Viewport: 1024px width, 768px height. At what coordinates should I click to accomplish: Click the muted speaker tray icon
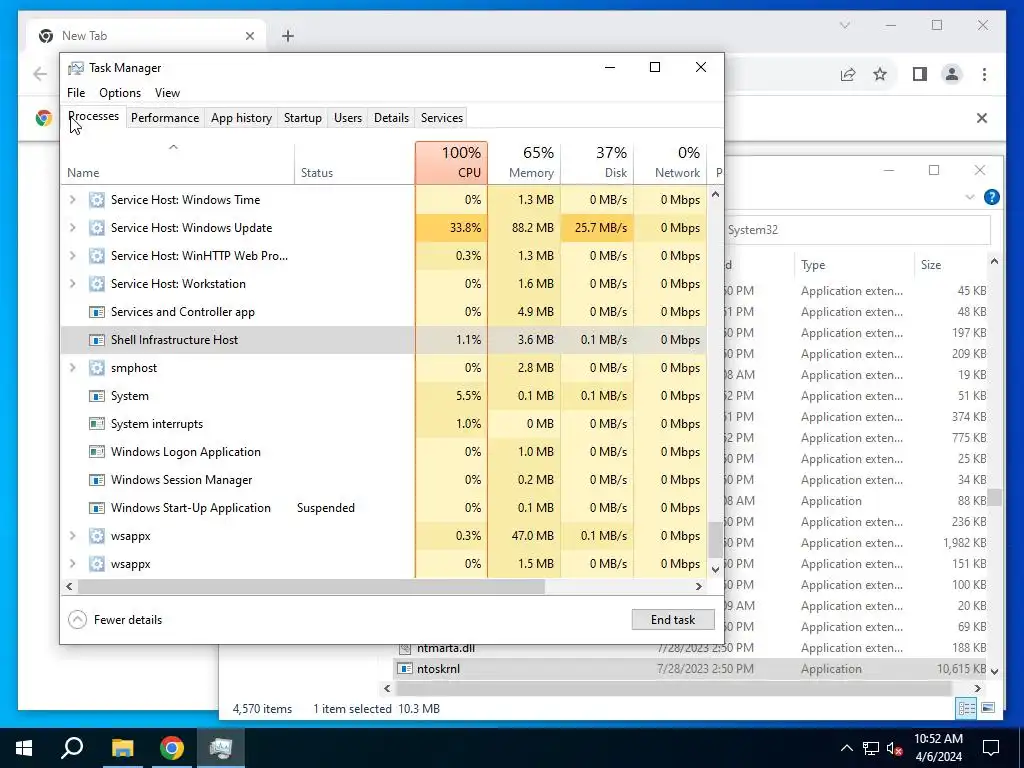point(895,748)
